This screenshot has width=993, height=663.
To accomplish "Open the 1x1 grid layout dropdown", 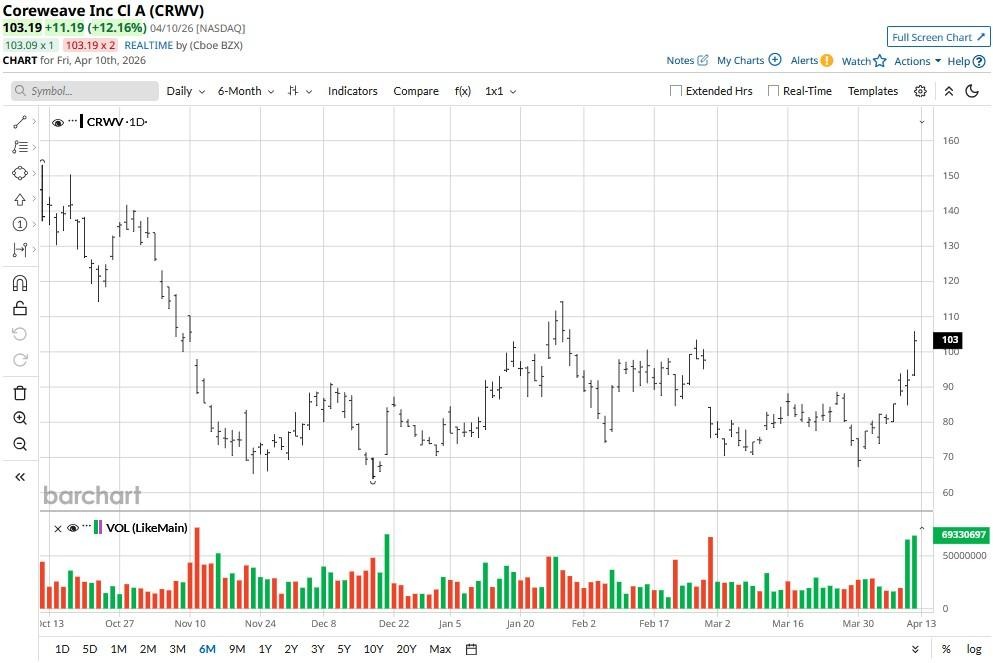I will [x=500, y=91].
